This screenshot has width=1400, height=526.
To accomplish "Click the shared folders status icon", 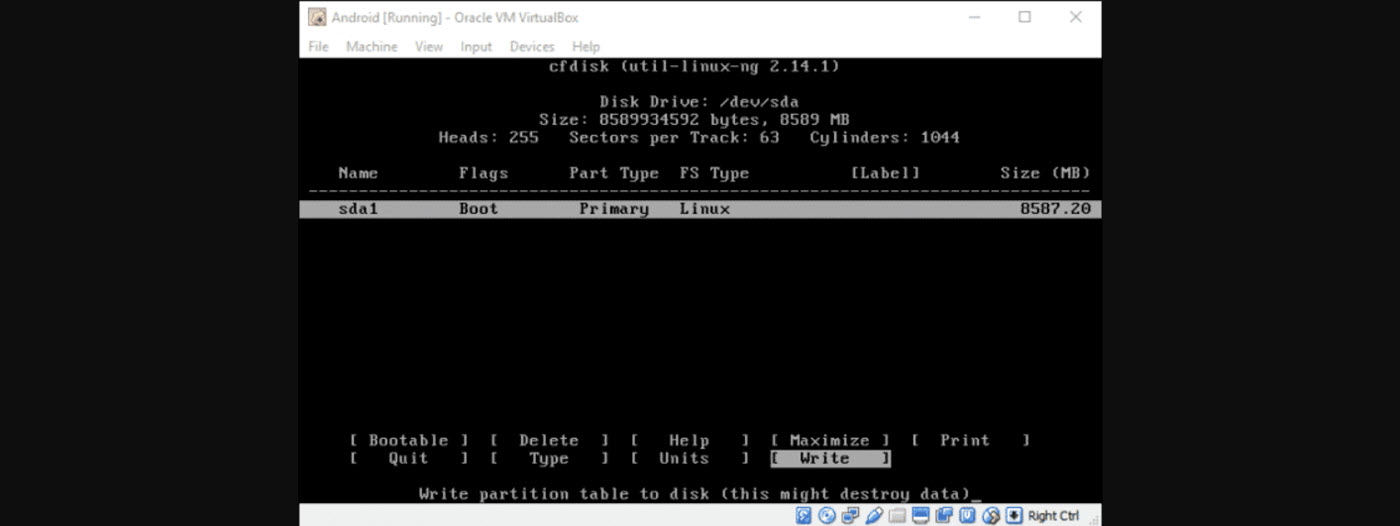I will click(x=897, y=516).
